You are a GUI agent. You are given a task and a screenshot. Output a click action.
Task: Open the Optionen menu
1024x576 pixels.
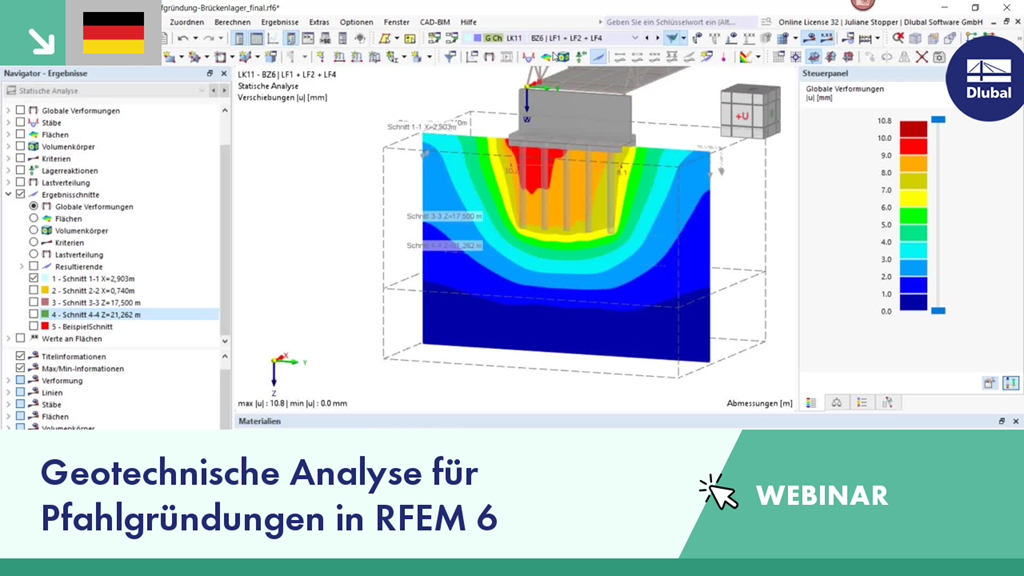(357, 22)
